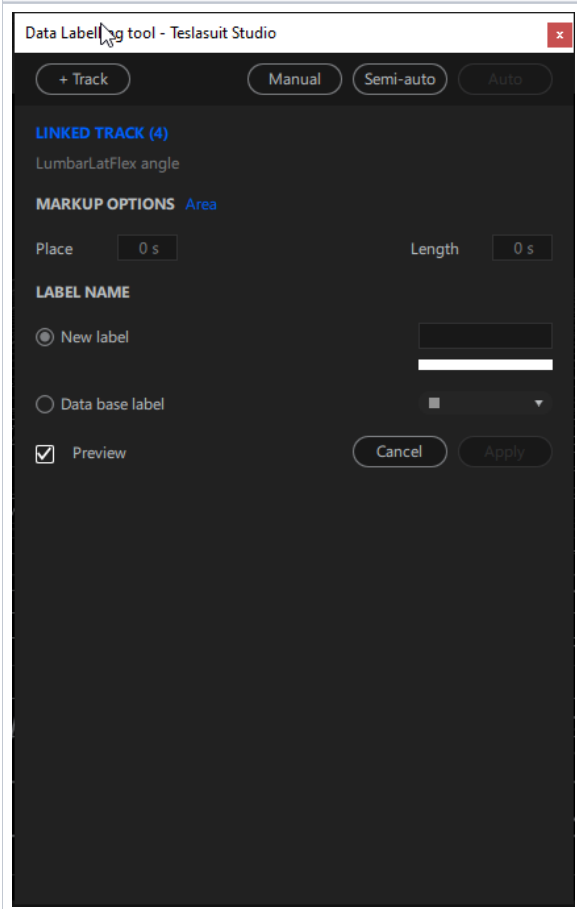Open the LINKED TRACK (4) heading
This screenshot has height=909, width=577.
click(102, 133)
